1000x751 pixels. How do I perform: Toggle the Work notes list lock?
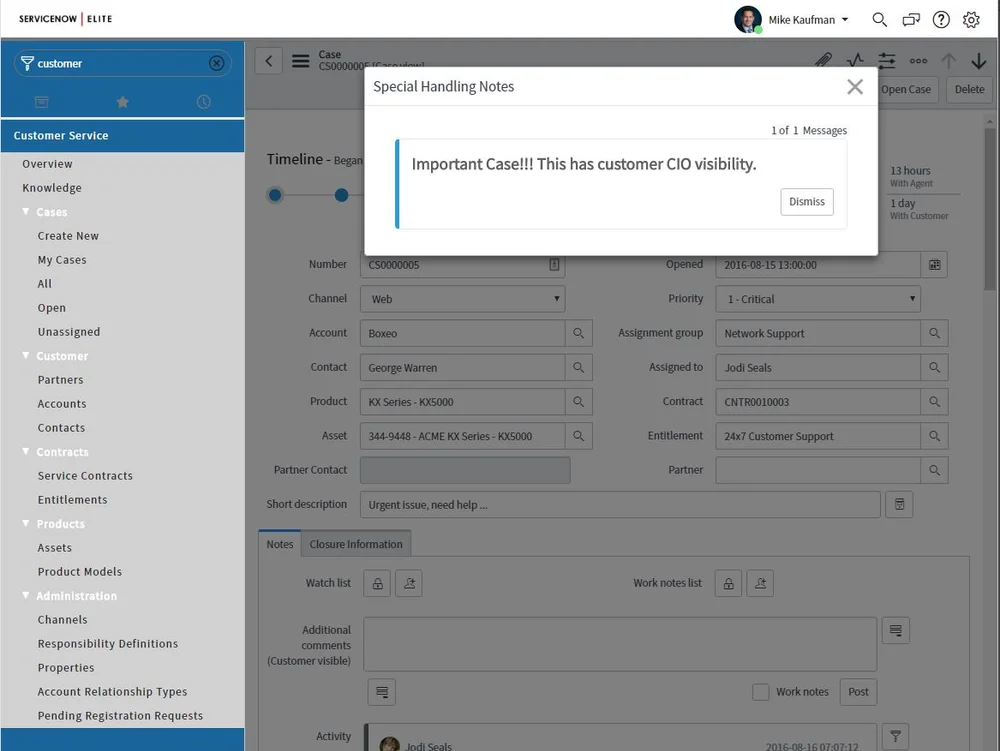728,583
